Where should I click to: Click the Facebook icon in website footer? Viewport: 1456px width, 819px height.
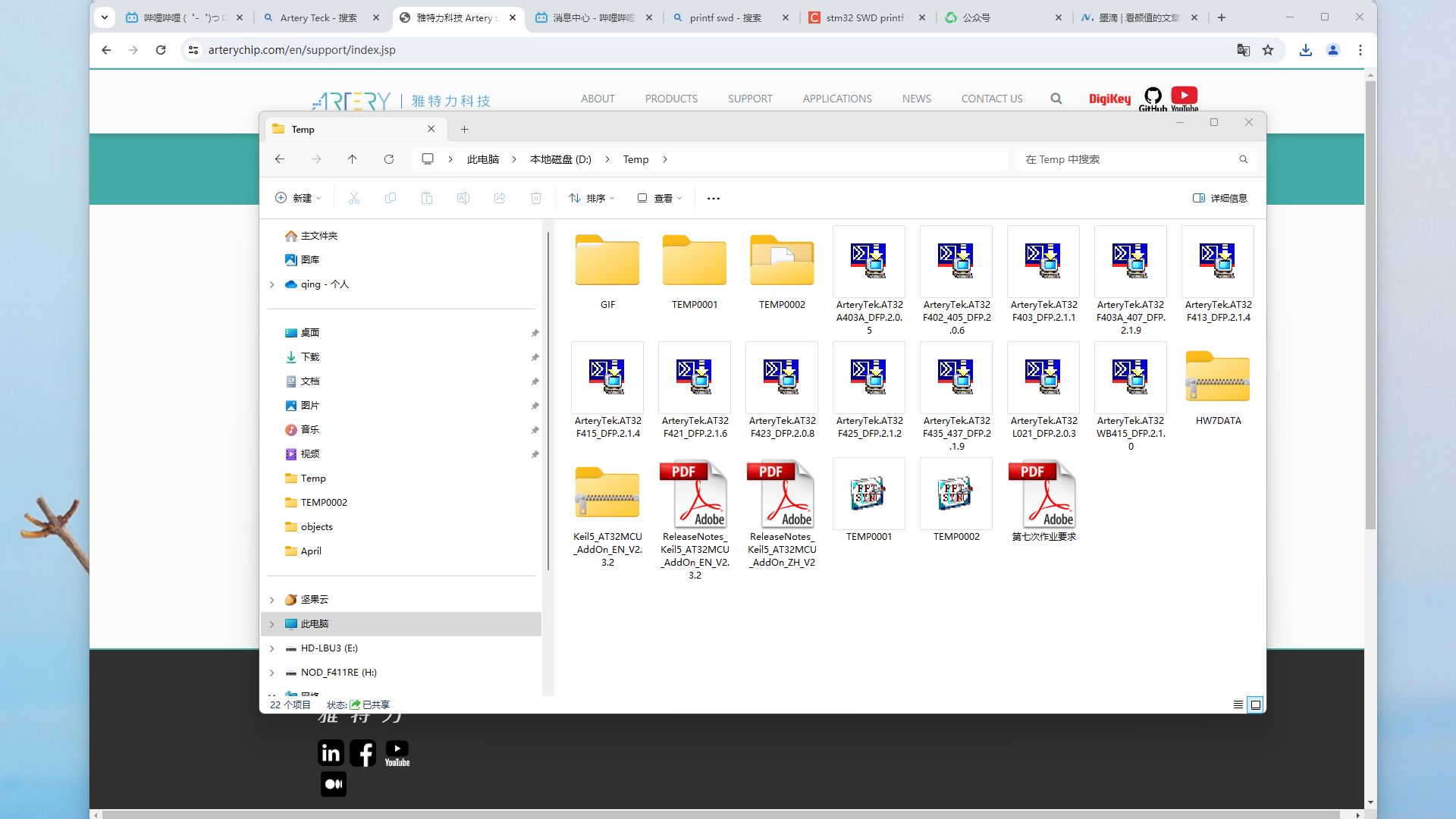point(363,753)
